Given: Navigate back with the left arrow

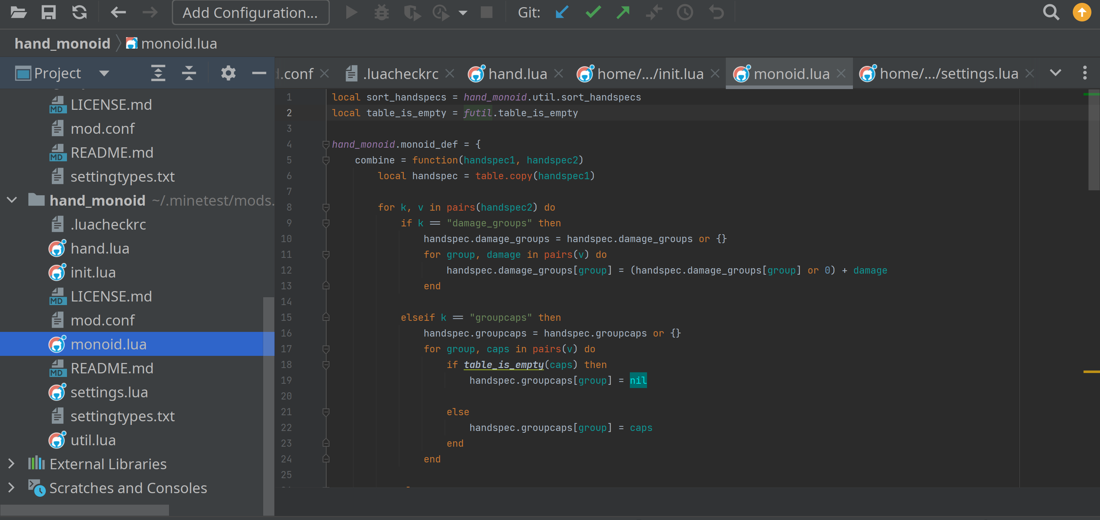Looking at the screenshot, I should coord(119,12).
